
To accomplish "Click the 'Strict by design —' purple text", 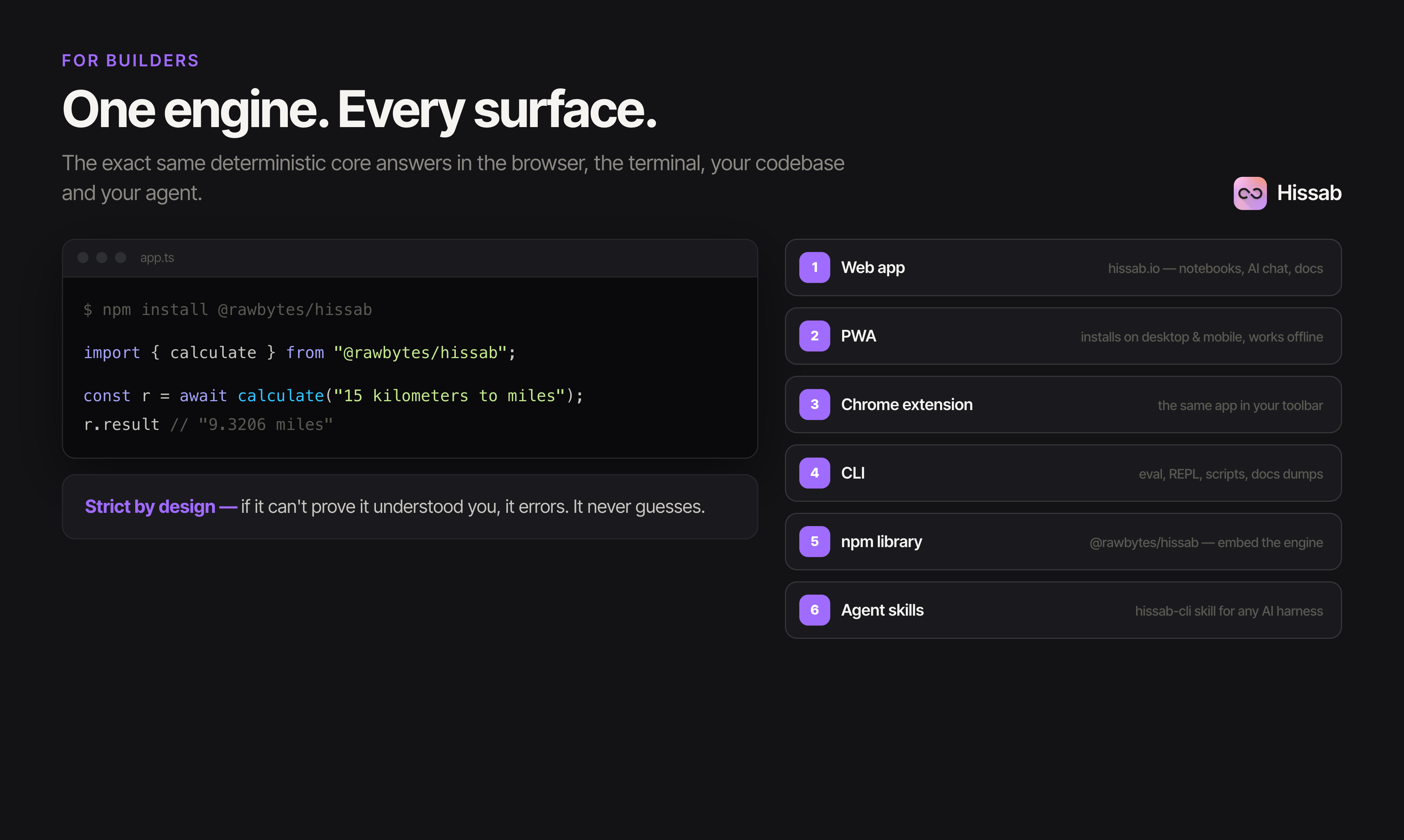I will [x=161, y=507].
